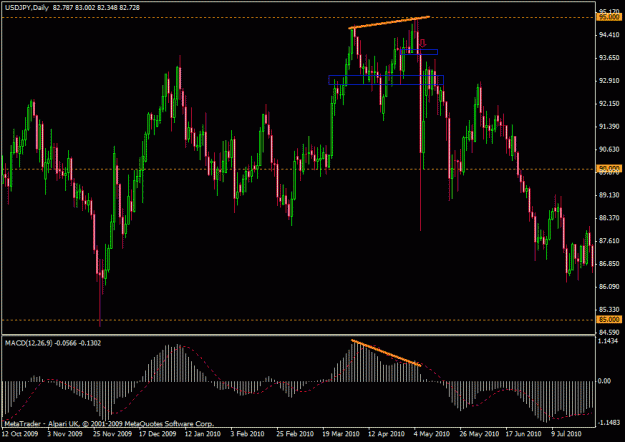Screen dimensions: 625x442
Task: Click the 25 Feb 2010 date label
Action: (x=295, y=434)
